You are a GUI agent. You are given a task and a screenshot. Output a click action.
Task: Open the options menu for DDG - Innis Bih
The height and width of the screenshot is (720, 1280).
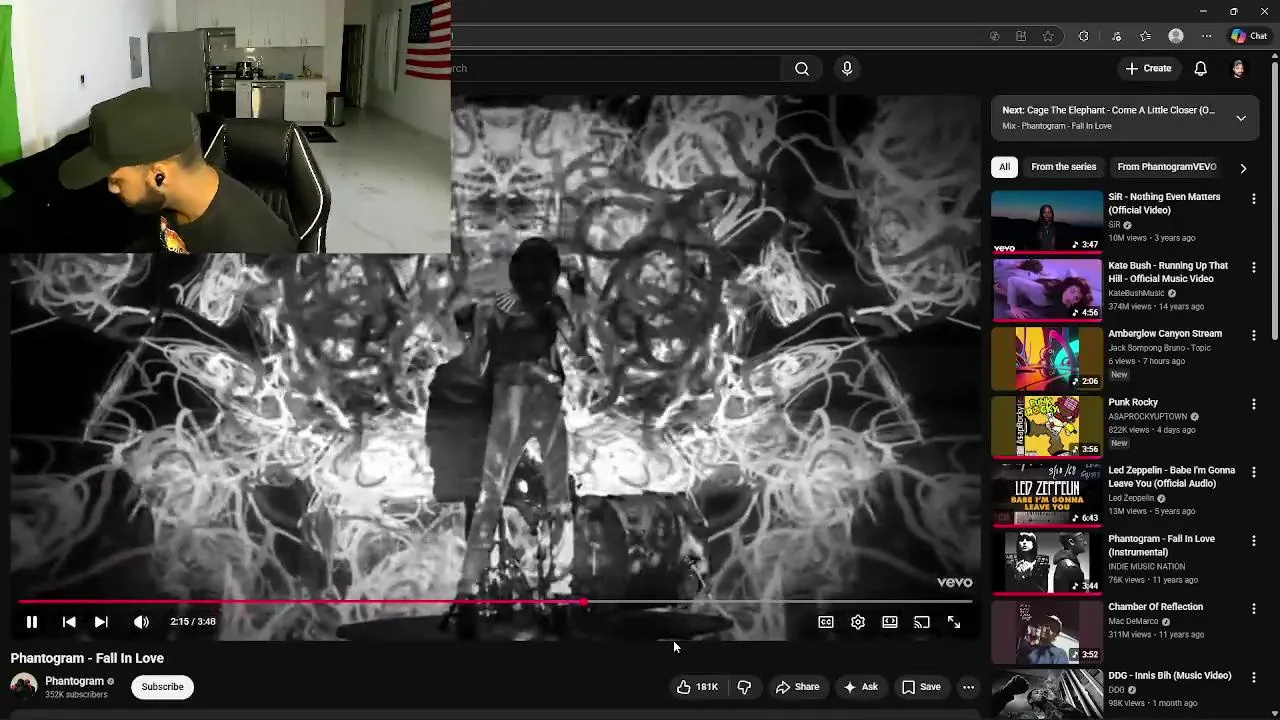click(x=1254, y=677)
